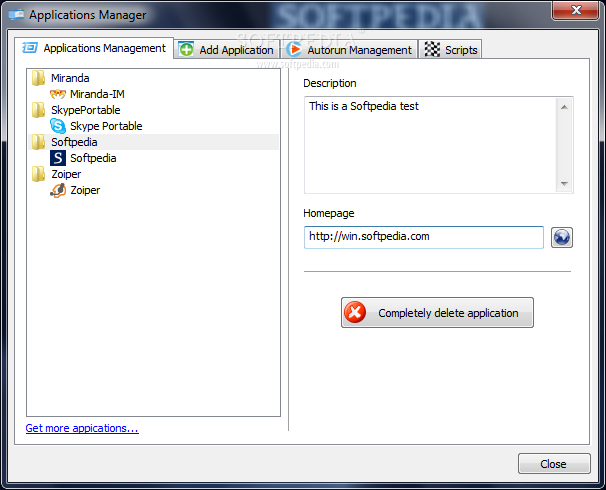Open homepage with the globe icon button

pos(562,237)
